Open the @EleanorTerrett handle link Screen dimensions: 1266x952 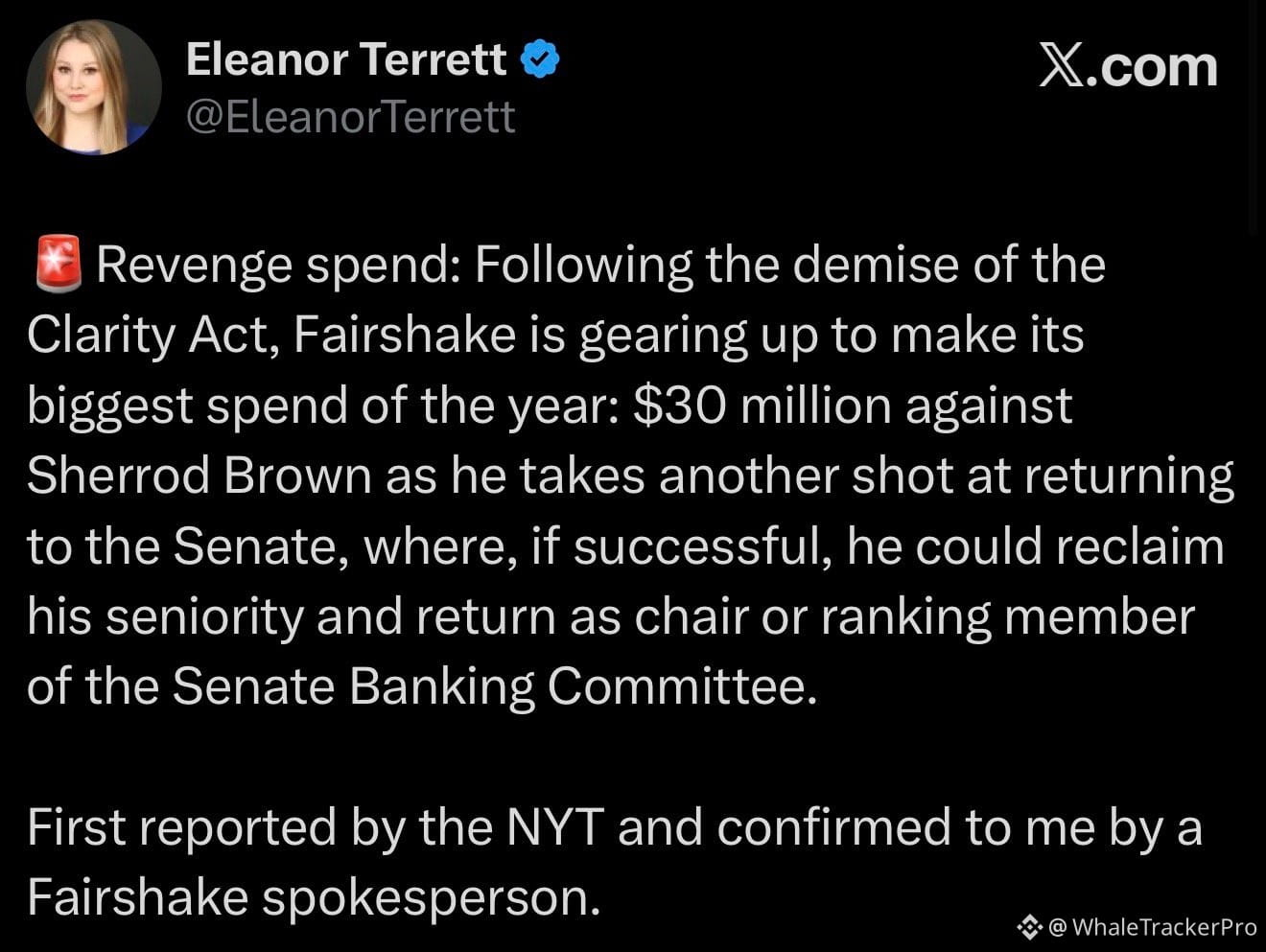[x=351, y=117]
